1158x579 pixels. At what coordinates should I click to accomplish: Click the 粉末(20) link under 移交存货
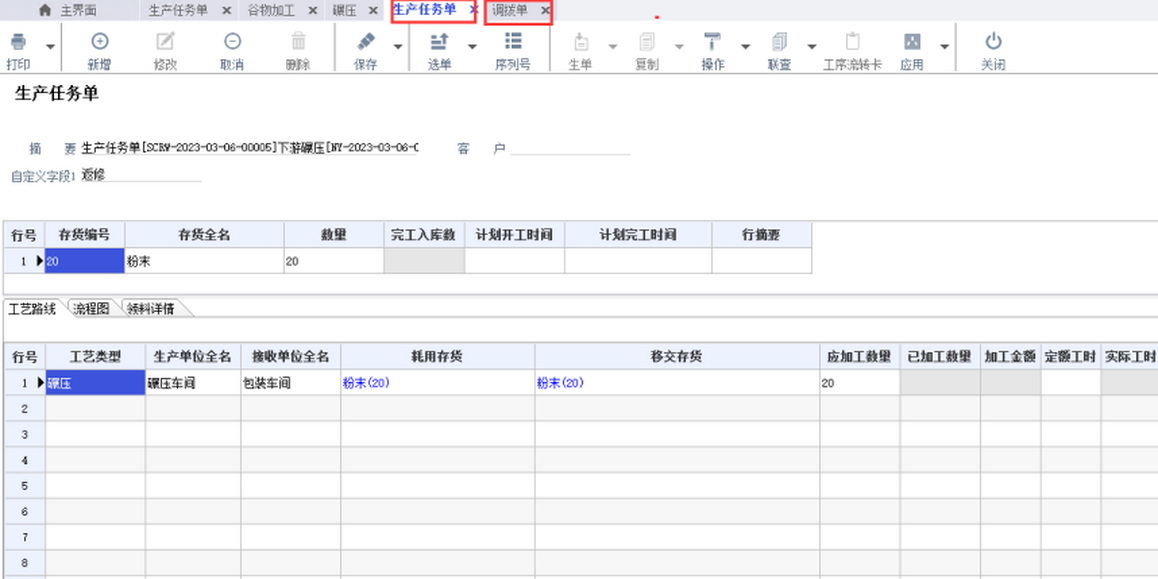point(560,383)
